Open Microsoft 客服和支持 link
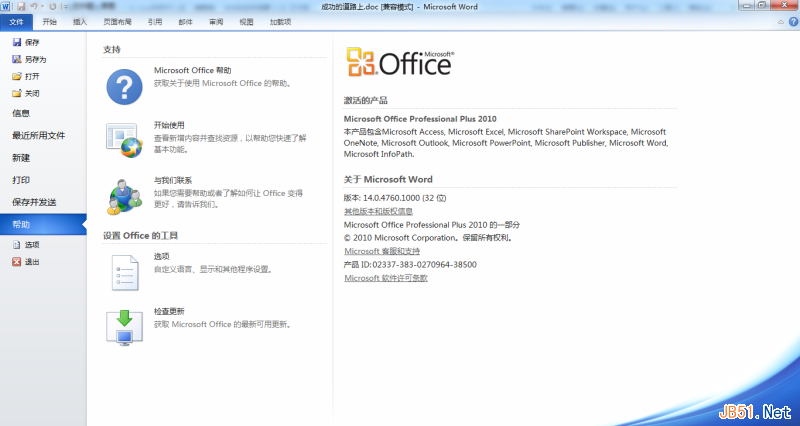 pyautogui.click(x=382, y=251)
